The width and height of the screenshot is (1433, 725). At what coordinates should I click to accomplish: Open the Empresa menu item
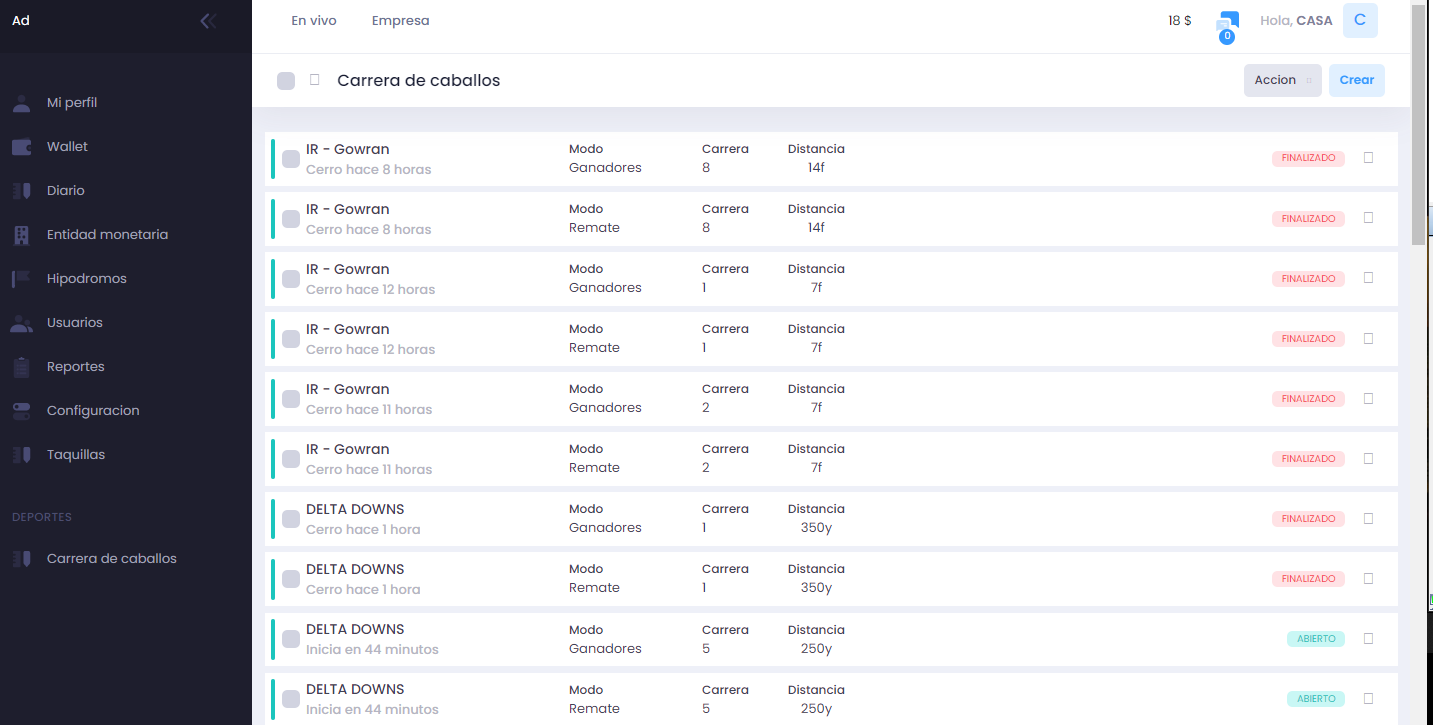pyautogui.click(x=400, y=21)
